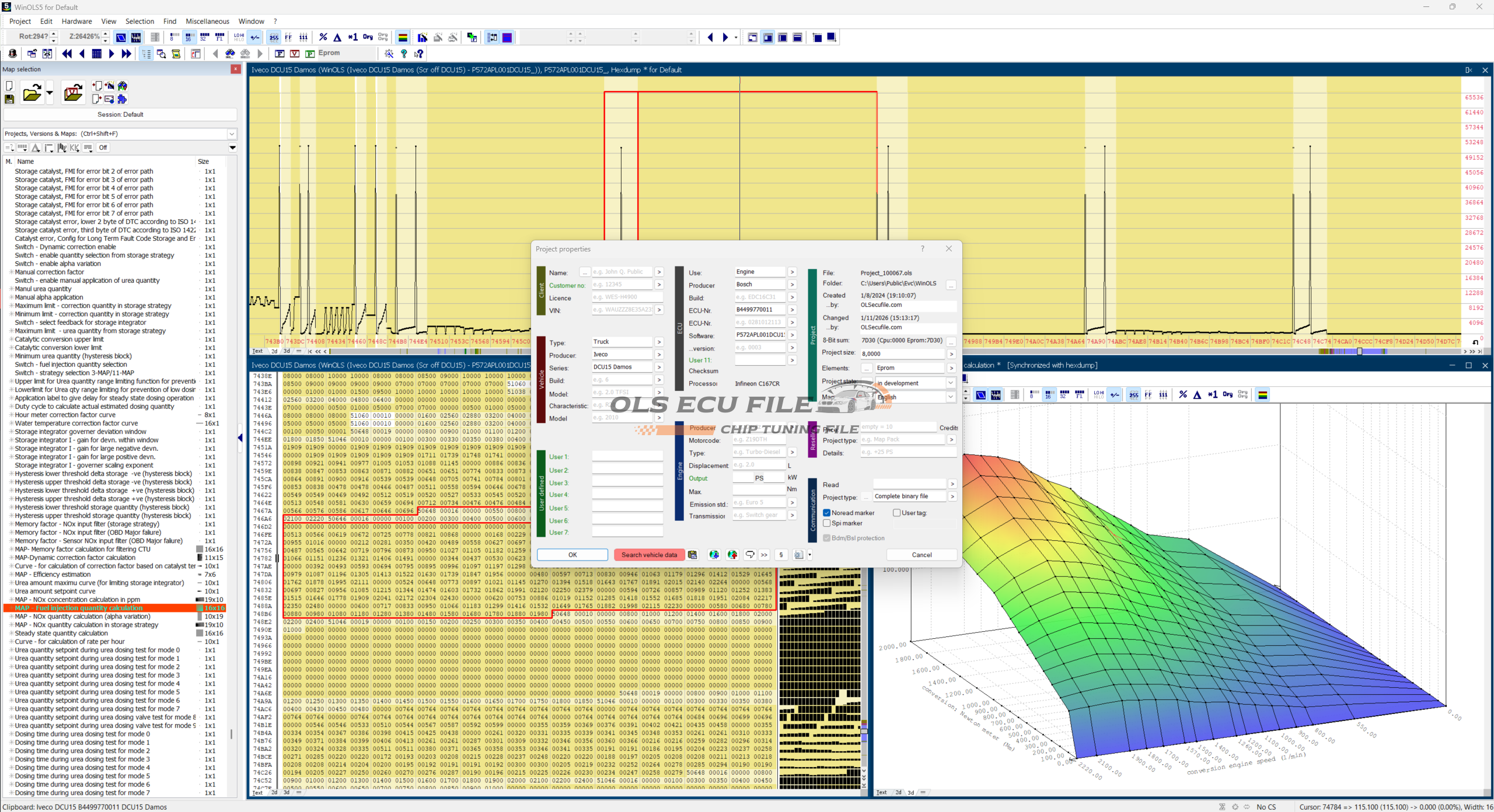Check the User tag checkbox
Screen dimensions: 1494x812
pos(897,513)
